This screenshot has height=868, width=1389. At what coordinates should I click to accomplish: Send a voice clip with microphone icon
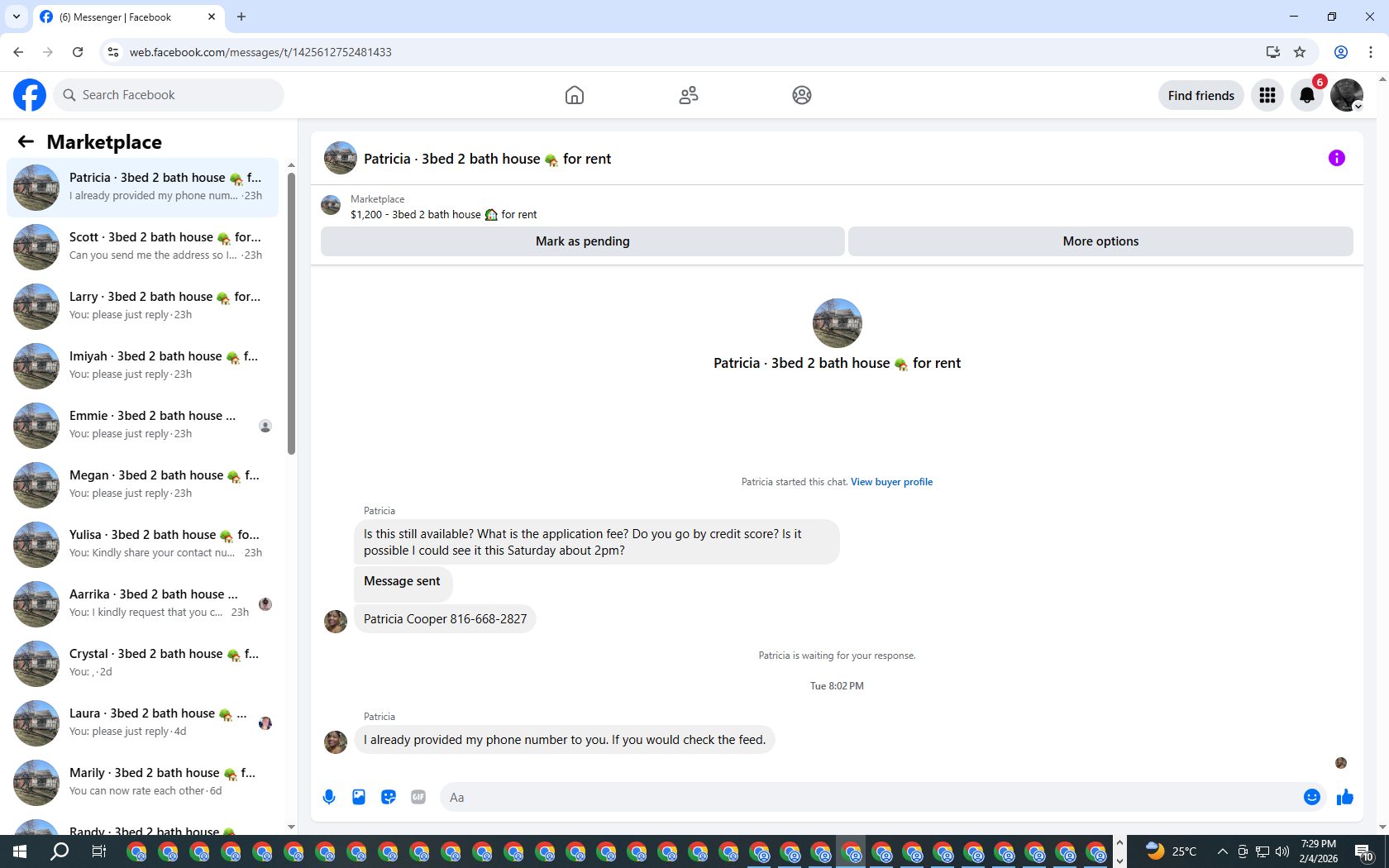point(329,797)
